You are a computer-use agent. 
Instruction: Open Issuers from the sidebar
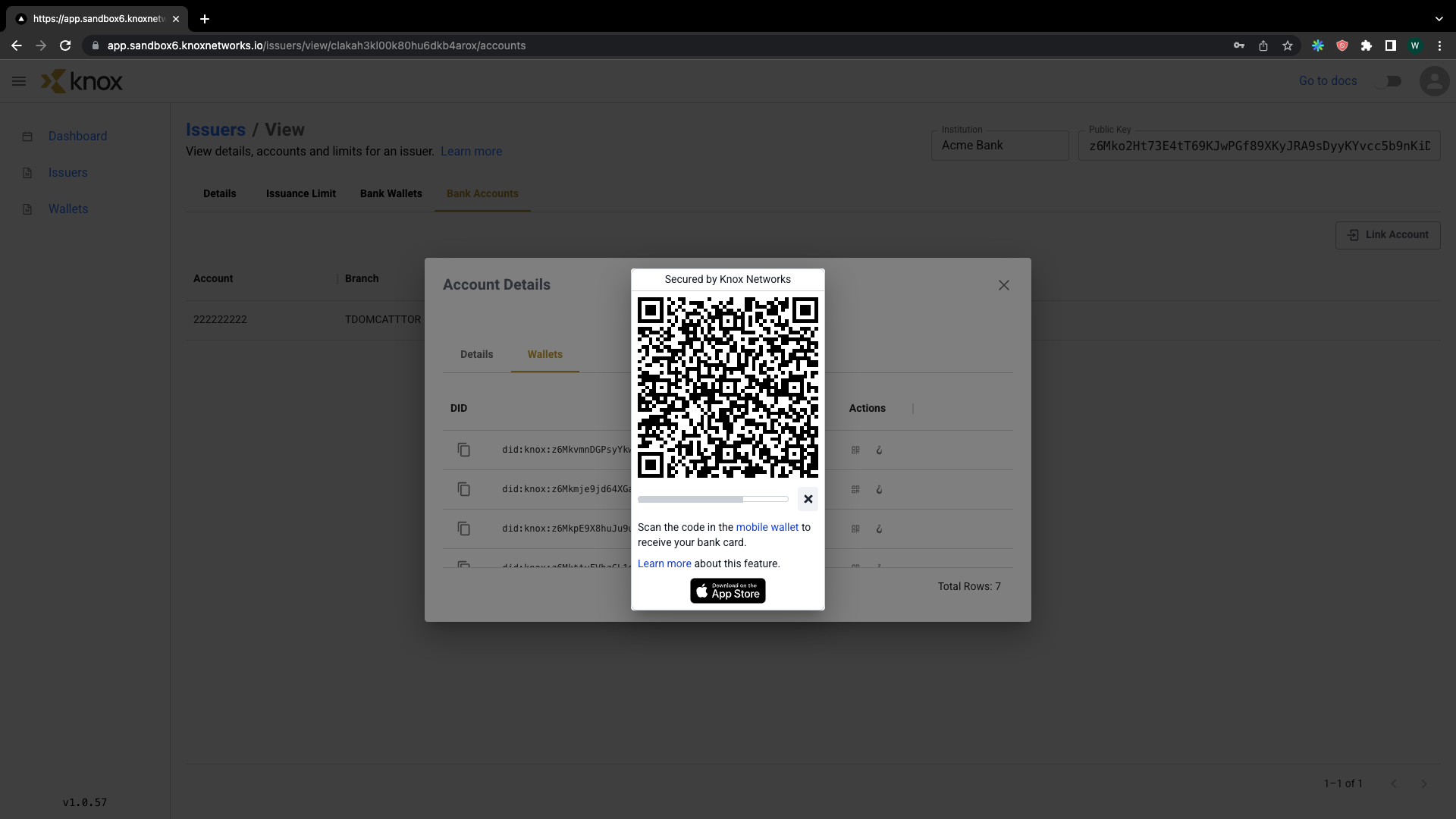67,173
